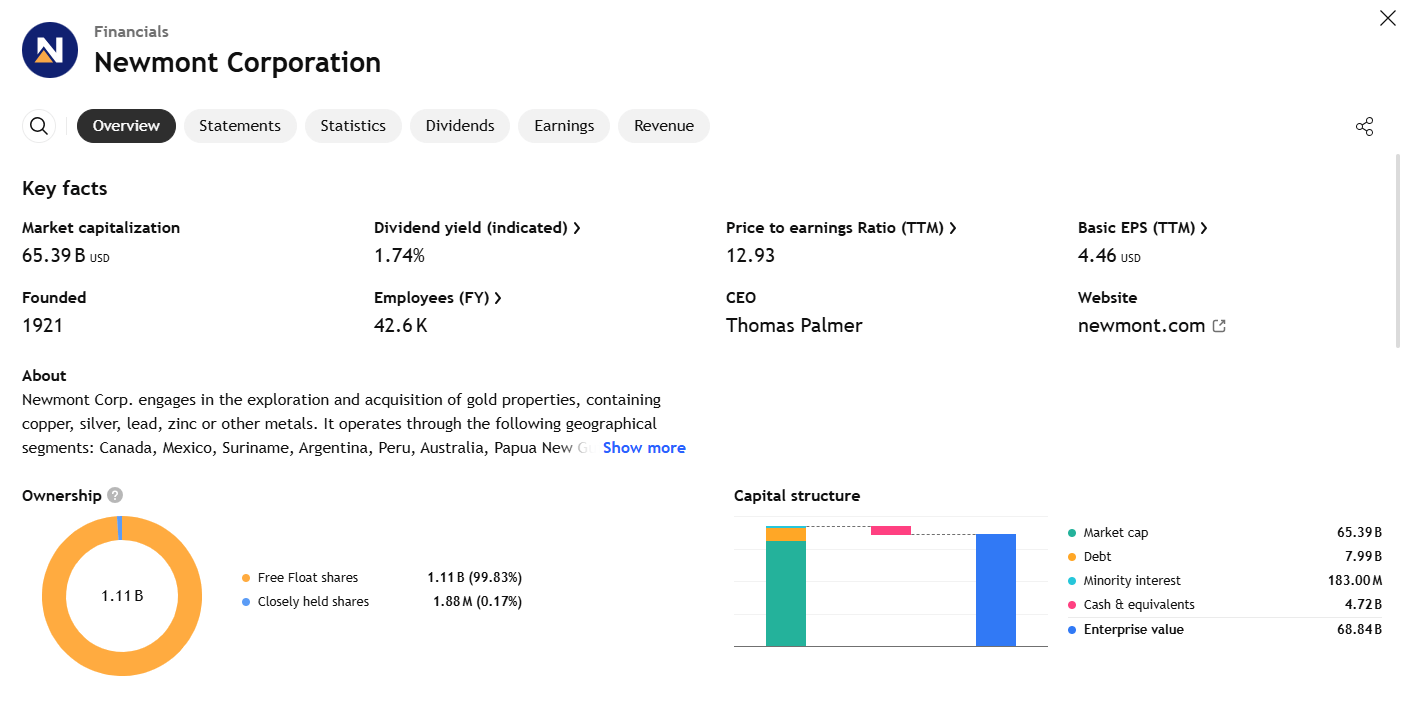The width and height of the screenshot is (1410, 721).
Task: Close the financials panel with the X
Action: click(1388, 18)
